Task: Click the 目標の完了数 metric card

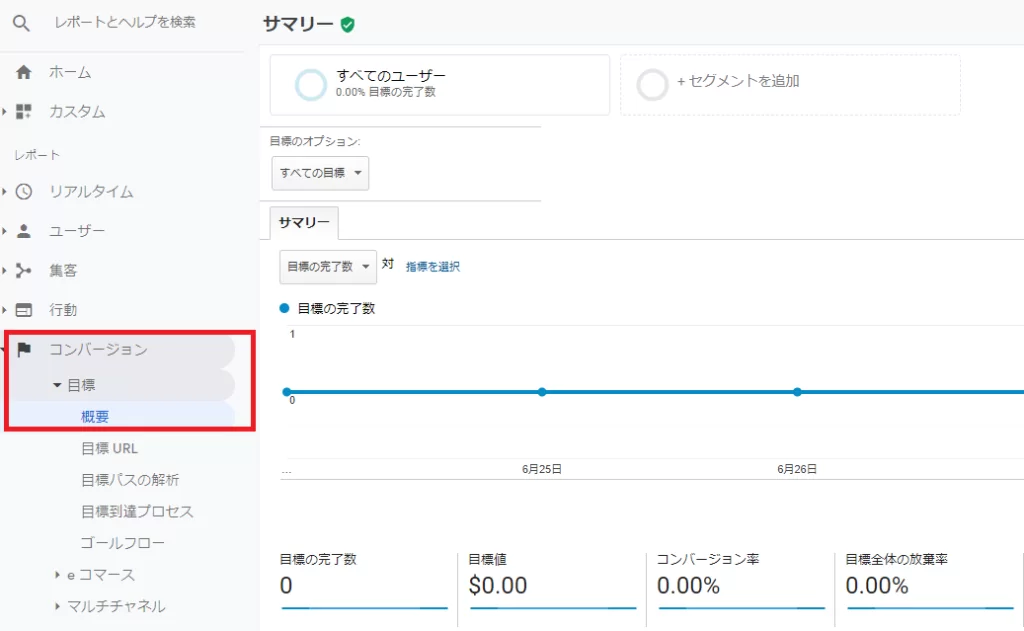Action: (364, 581)
